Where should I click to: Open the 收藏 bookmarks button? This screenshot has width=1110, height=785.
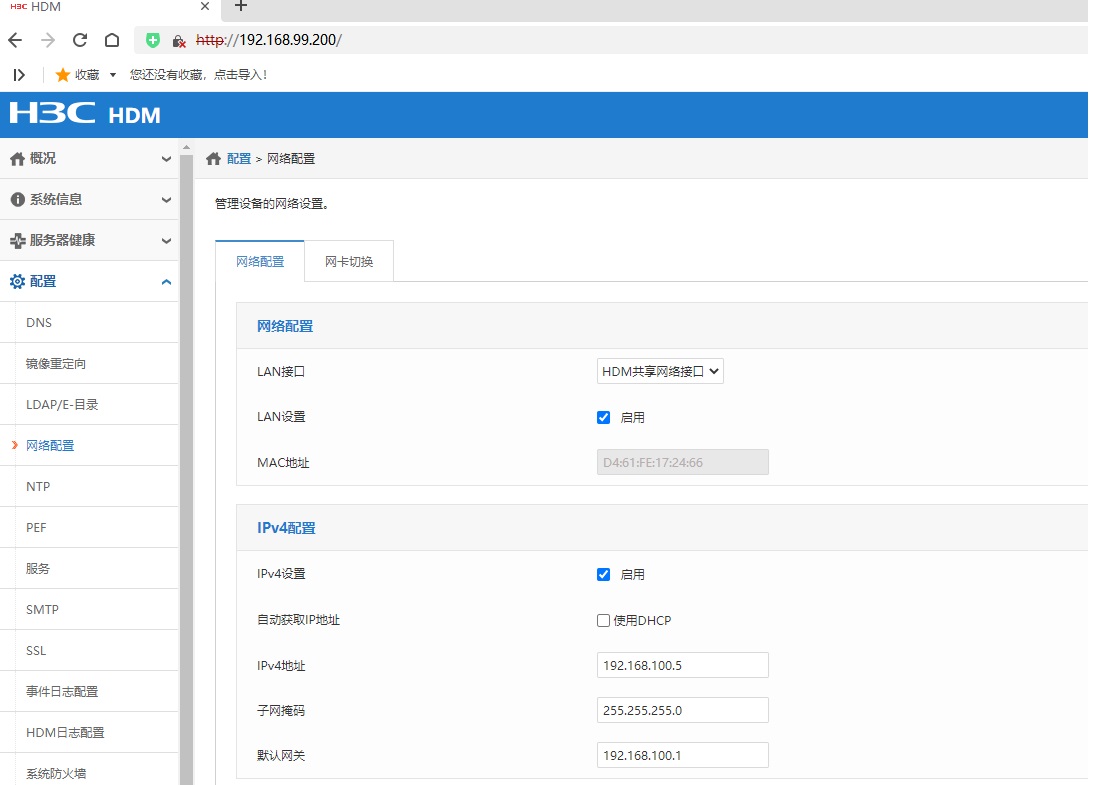(x=86, y=75)
